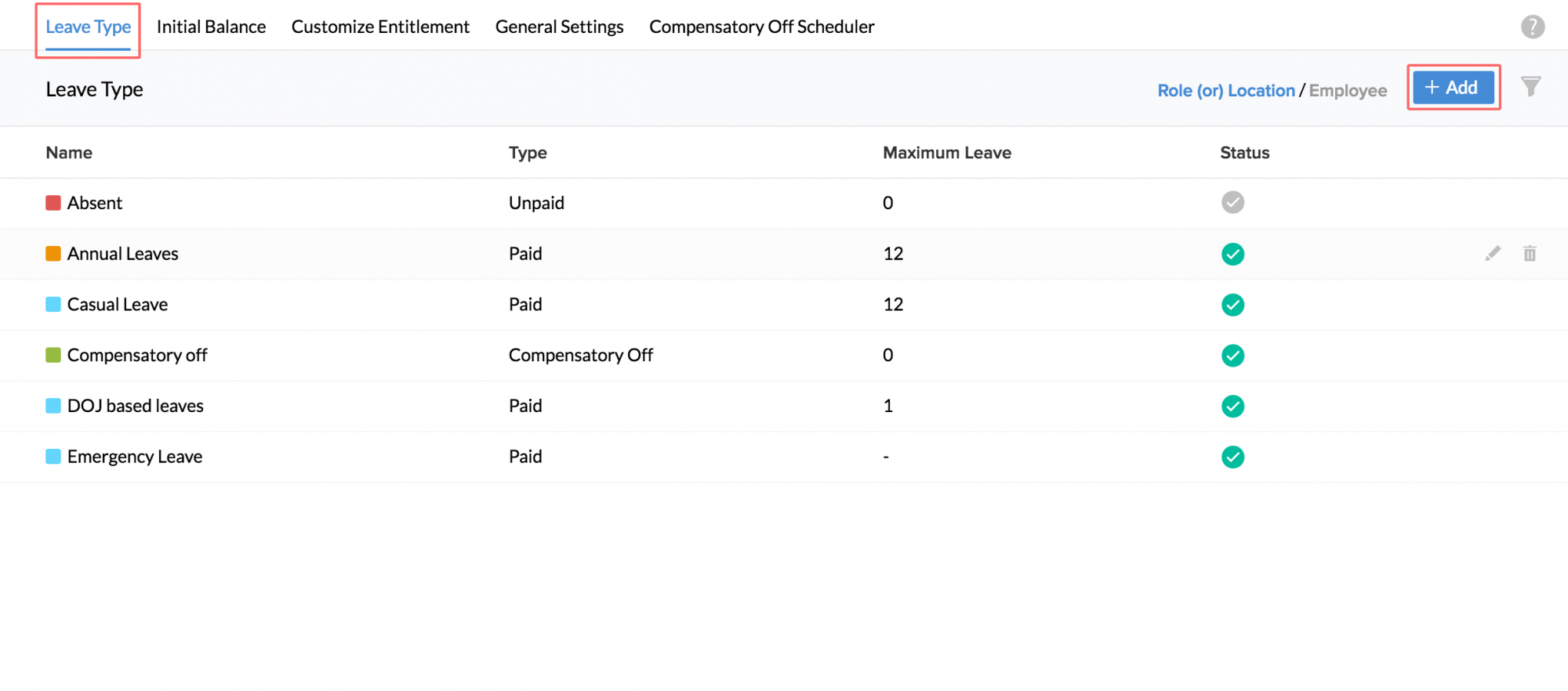Open the leave type filter icon

click(x=1530, y=86)
